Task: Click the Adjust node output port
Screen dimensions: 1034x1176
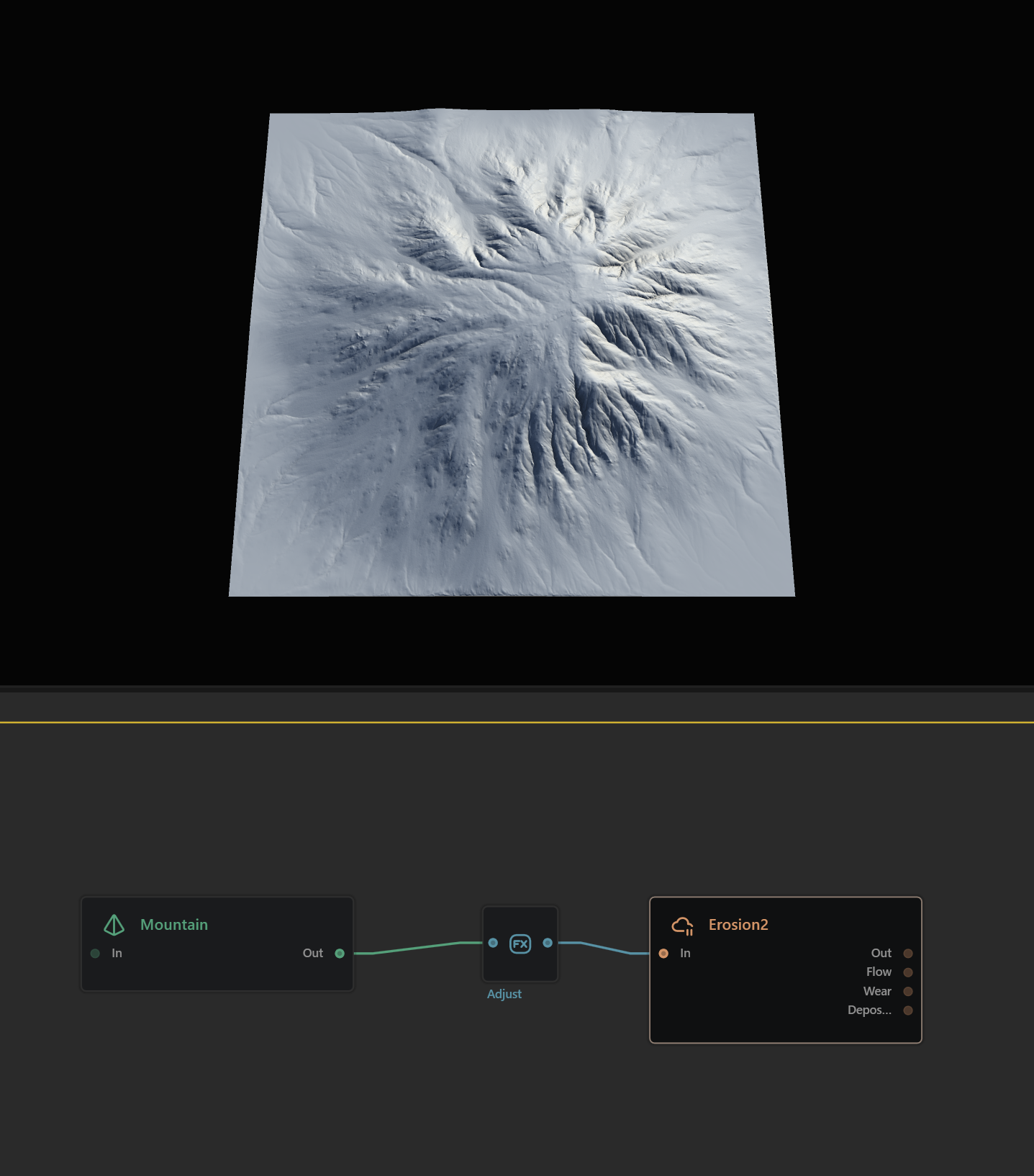Action: (548, 943)
